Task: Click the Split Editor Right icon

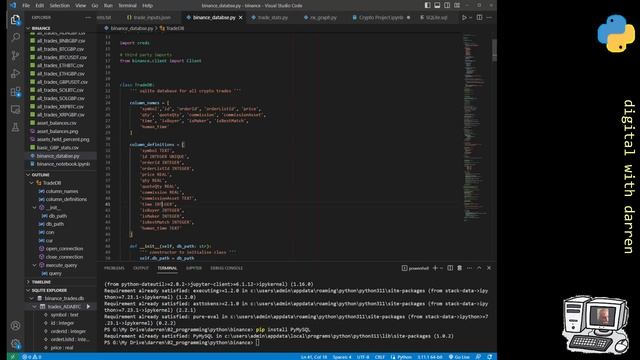Action: [479, 18]
